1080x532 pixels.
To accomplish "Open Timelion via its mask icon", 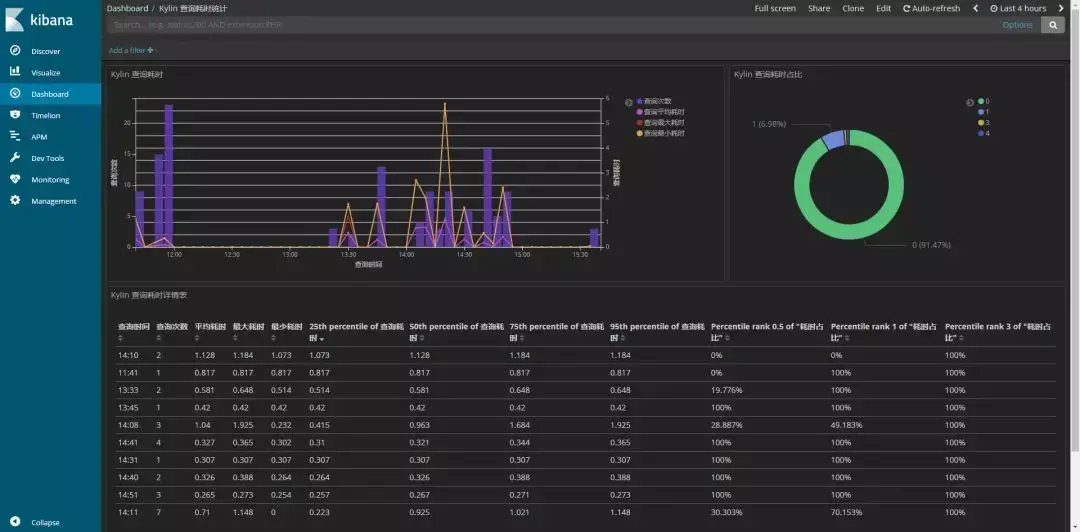I will (x=15, y=115).
